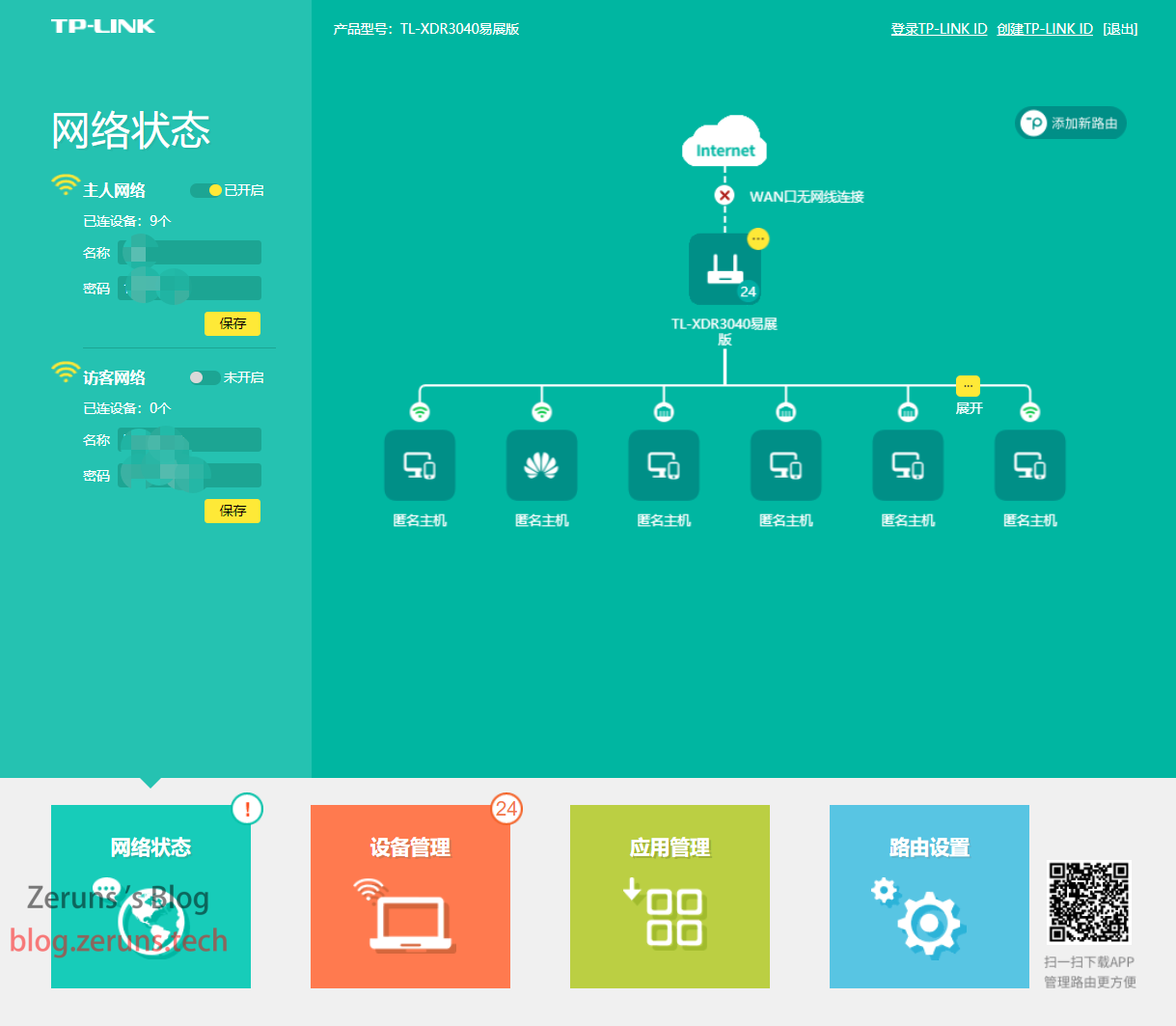Click the 已连设备: 0个 text

tap(126, 408)
